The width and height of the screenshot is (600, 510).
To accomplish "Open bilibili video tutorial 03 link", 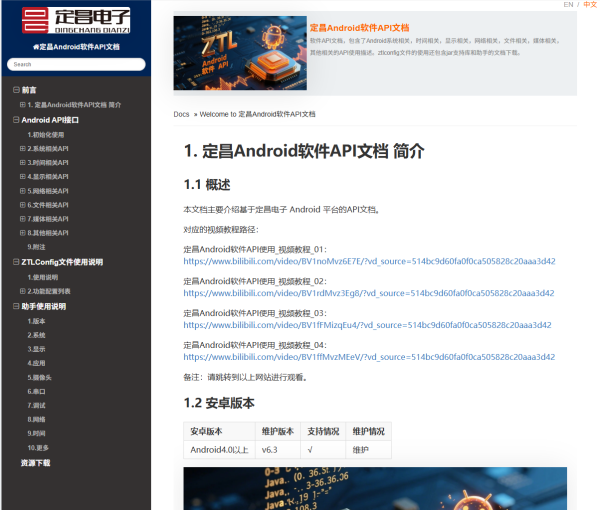I will 367,325.
